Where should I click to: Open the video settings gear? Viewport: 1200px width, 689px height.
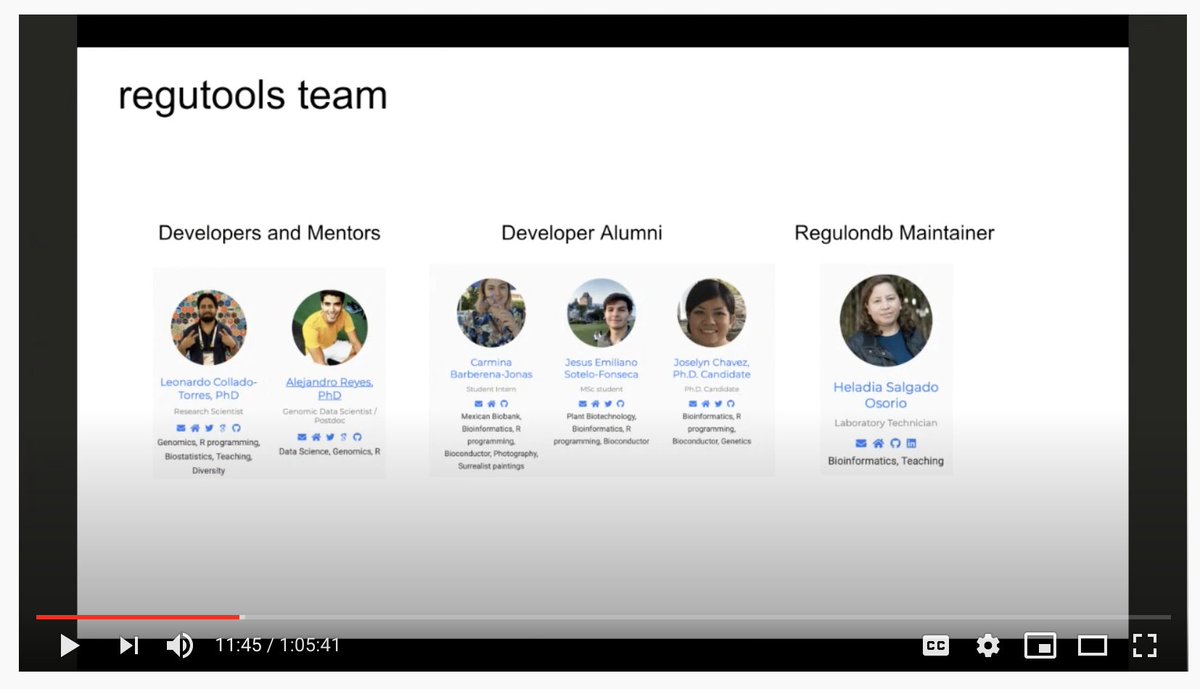tap(988, 646)
